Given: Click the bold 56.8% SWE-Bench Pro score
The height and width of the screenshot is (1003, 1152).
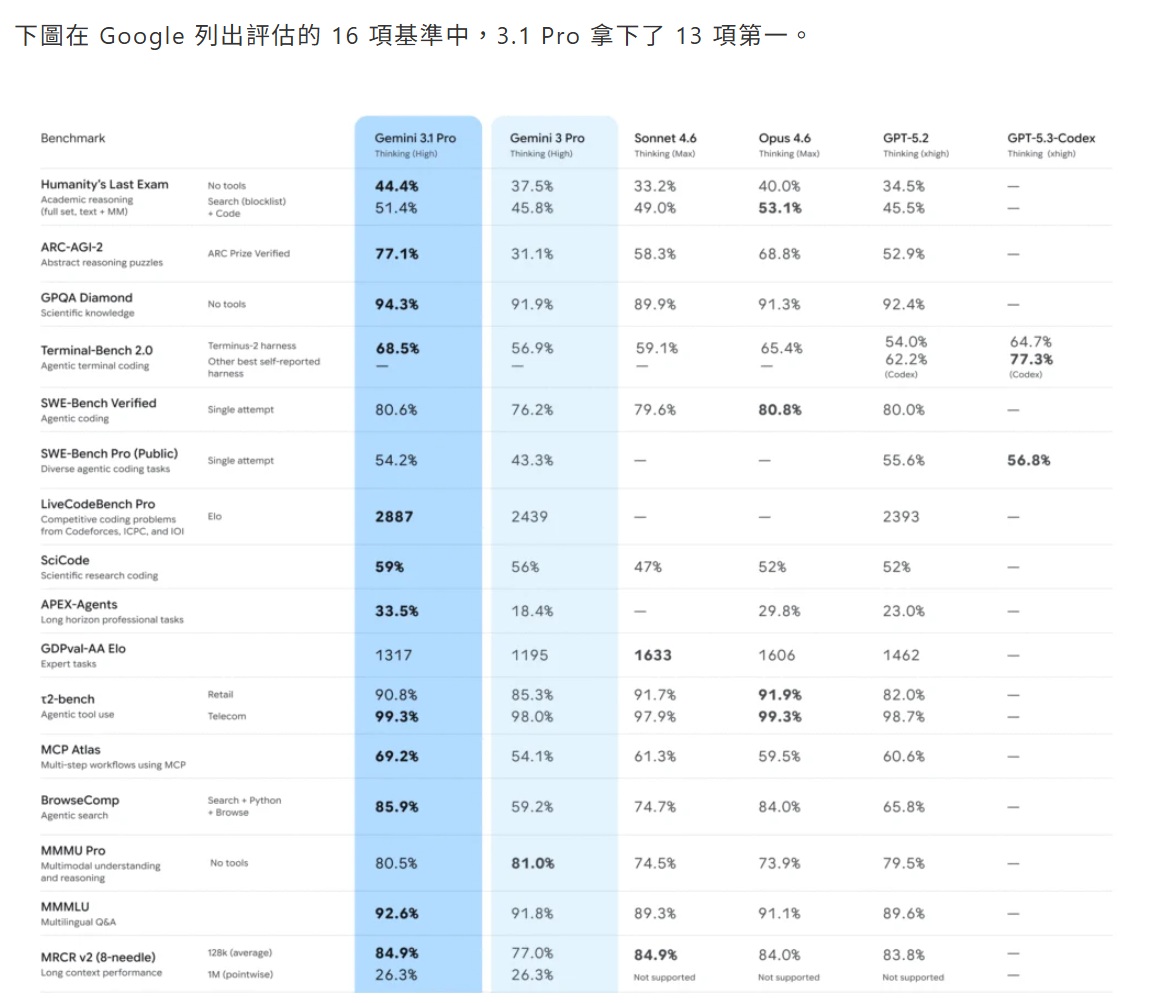Looking at the screenshot, I should click(x=1028, y=461).
